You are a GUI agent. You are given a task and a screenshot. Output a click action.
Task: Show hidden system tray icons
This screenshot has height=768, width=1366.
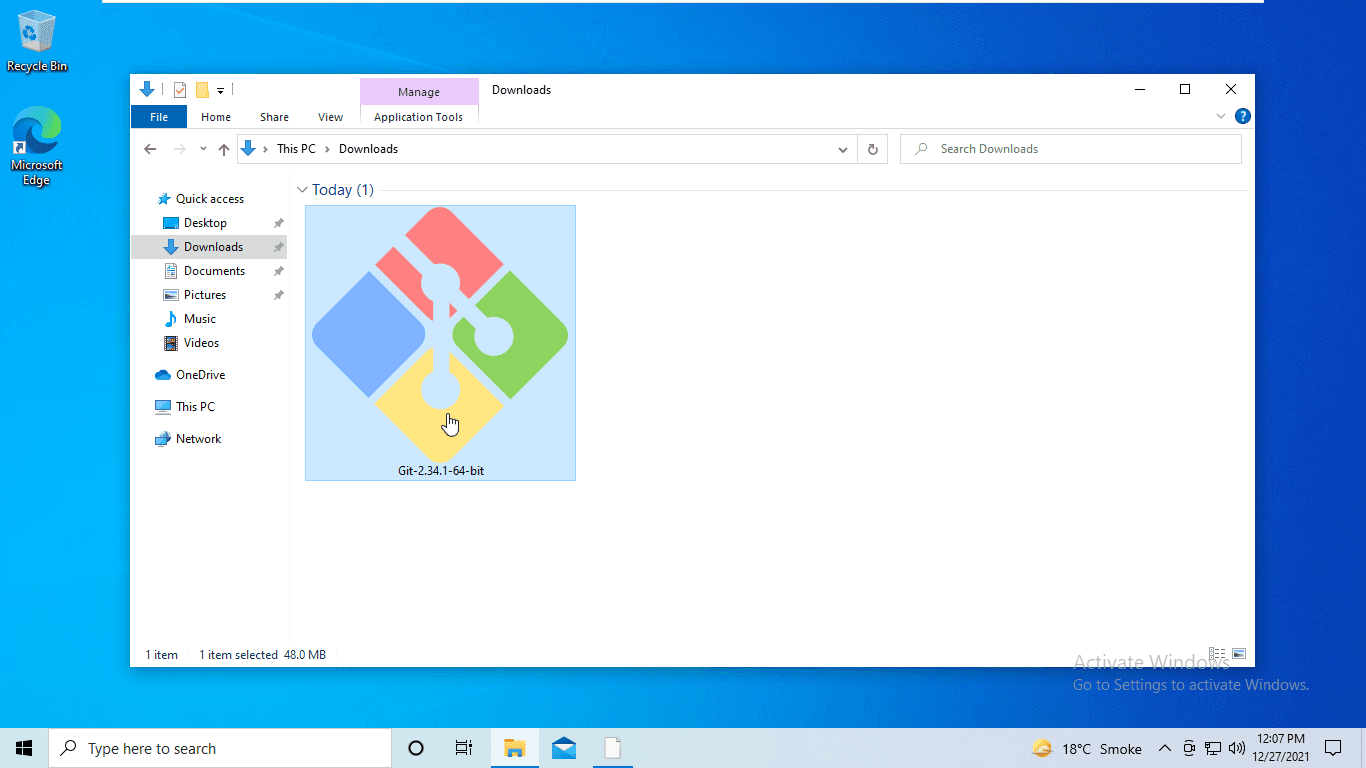pyautogui.click(x=1165, y=748)
